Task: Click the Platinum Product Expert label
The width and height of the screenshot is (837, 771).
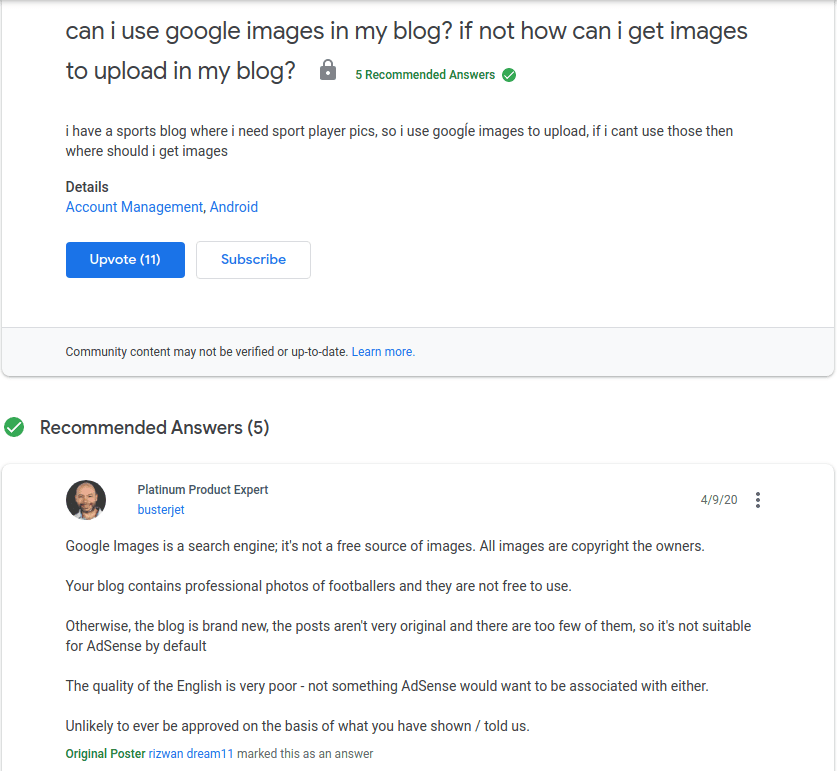Action: pyautogui.click(x=203, y=490)
